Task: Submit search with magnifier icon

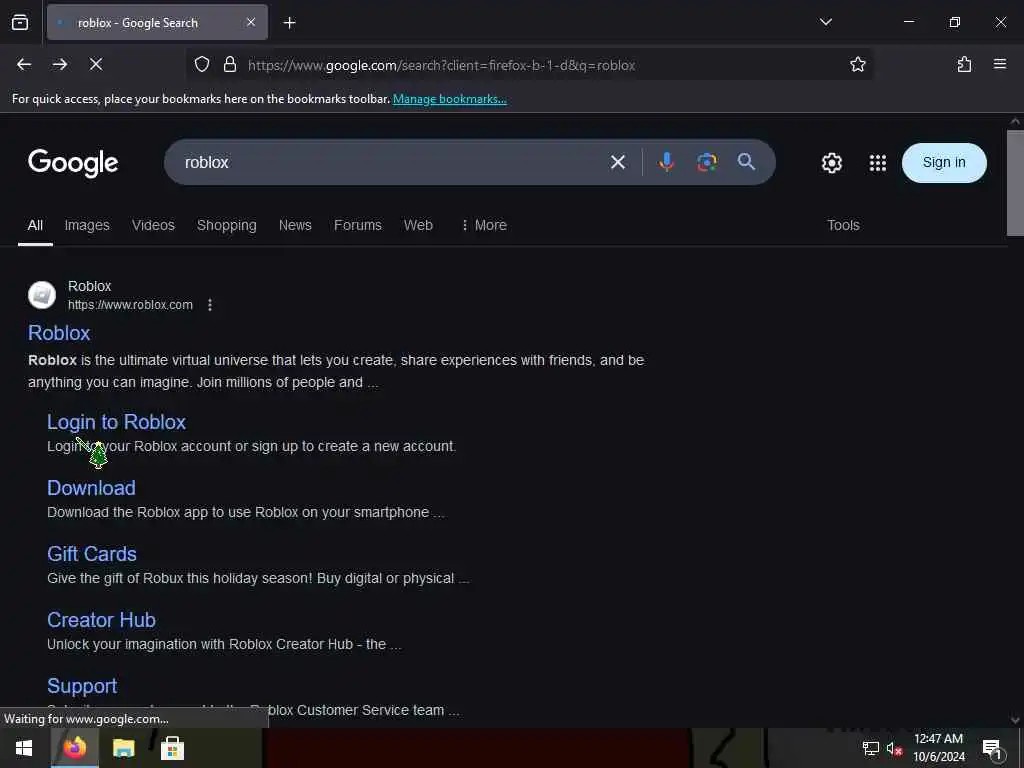Action: tap(746, 162)
